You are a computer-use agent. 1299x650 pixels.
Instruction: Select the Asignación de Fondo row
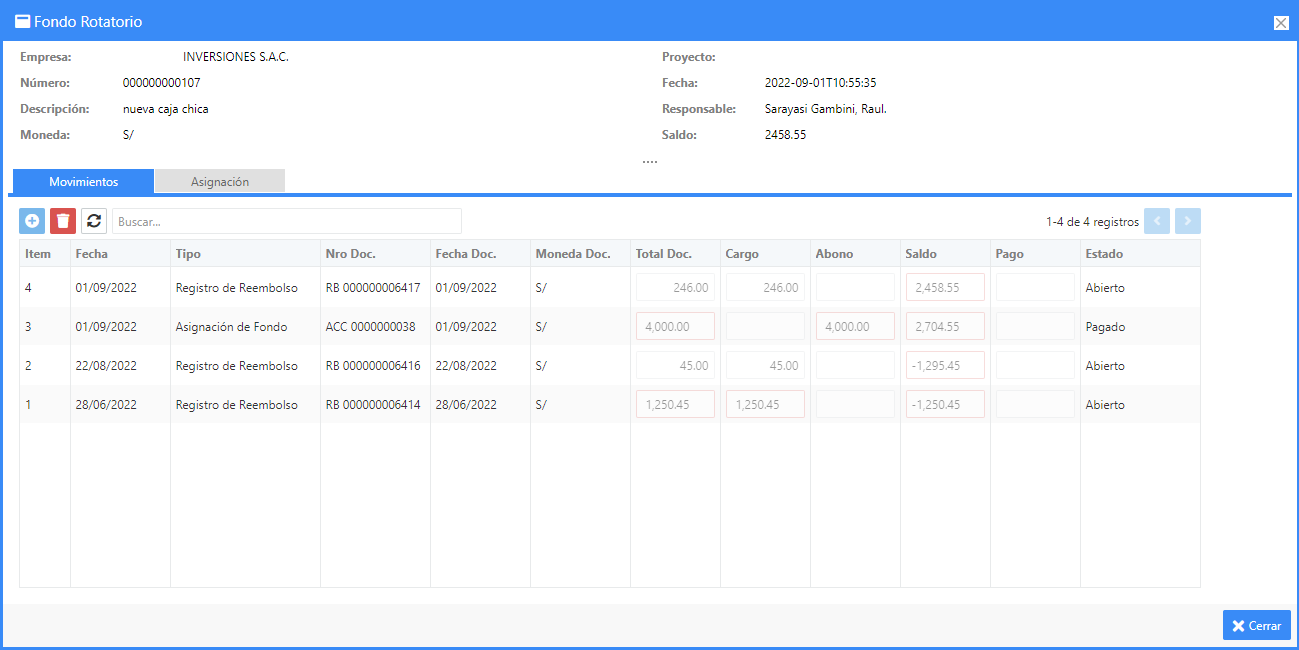coord(610,326)
